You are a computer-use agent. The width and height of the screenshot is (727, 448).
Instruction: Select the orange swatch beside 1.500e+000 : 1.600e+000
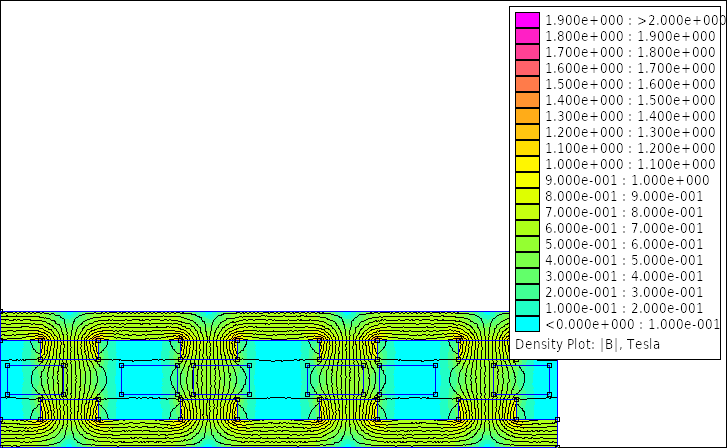(x=527, y=84)
